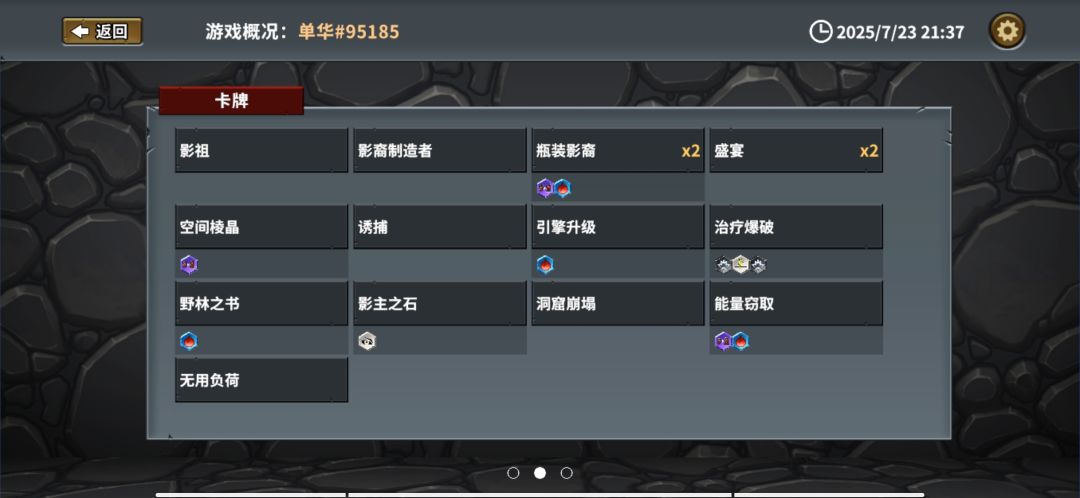The width and height of the screenshot is (1080, 498).
Task: Click the player name 单华#95185
Action: pyautogui.click(x=349, y=32)
